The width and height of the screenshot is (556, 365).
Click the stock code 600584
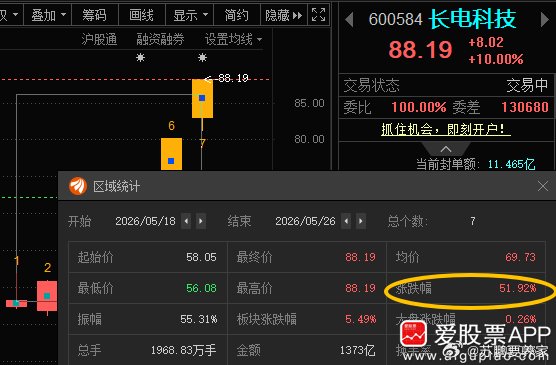click(395, 19)
